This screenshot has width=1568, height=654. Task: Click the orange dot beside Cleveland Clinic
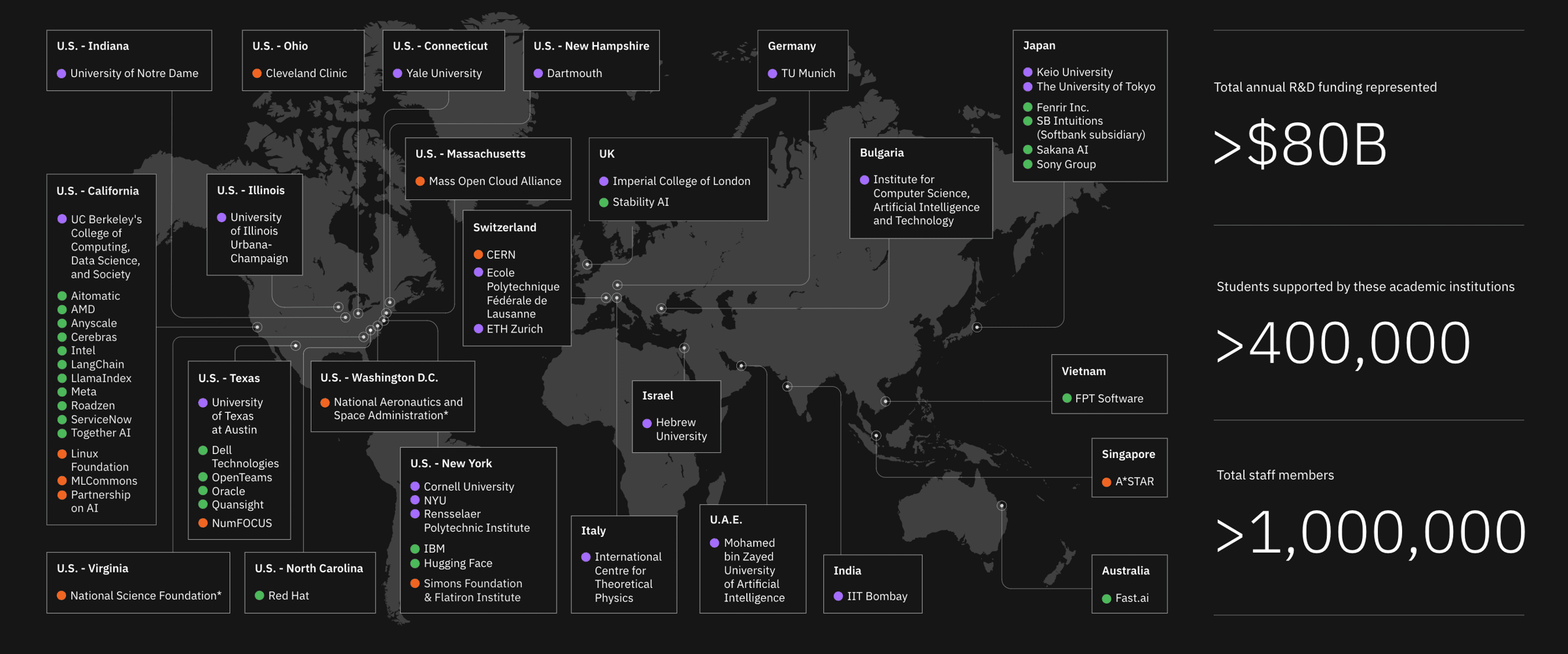pos(257,73)
